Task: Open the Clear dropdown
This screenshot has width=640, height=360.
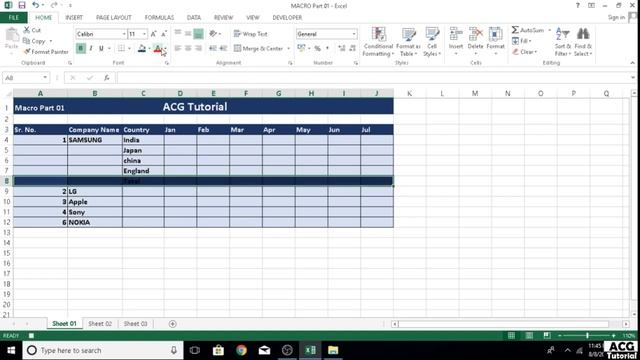Action: tap(525, 52)
